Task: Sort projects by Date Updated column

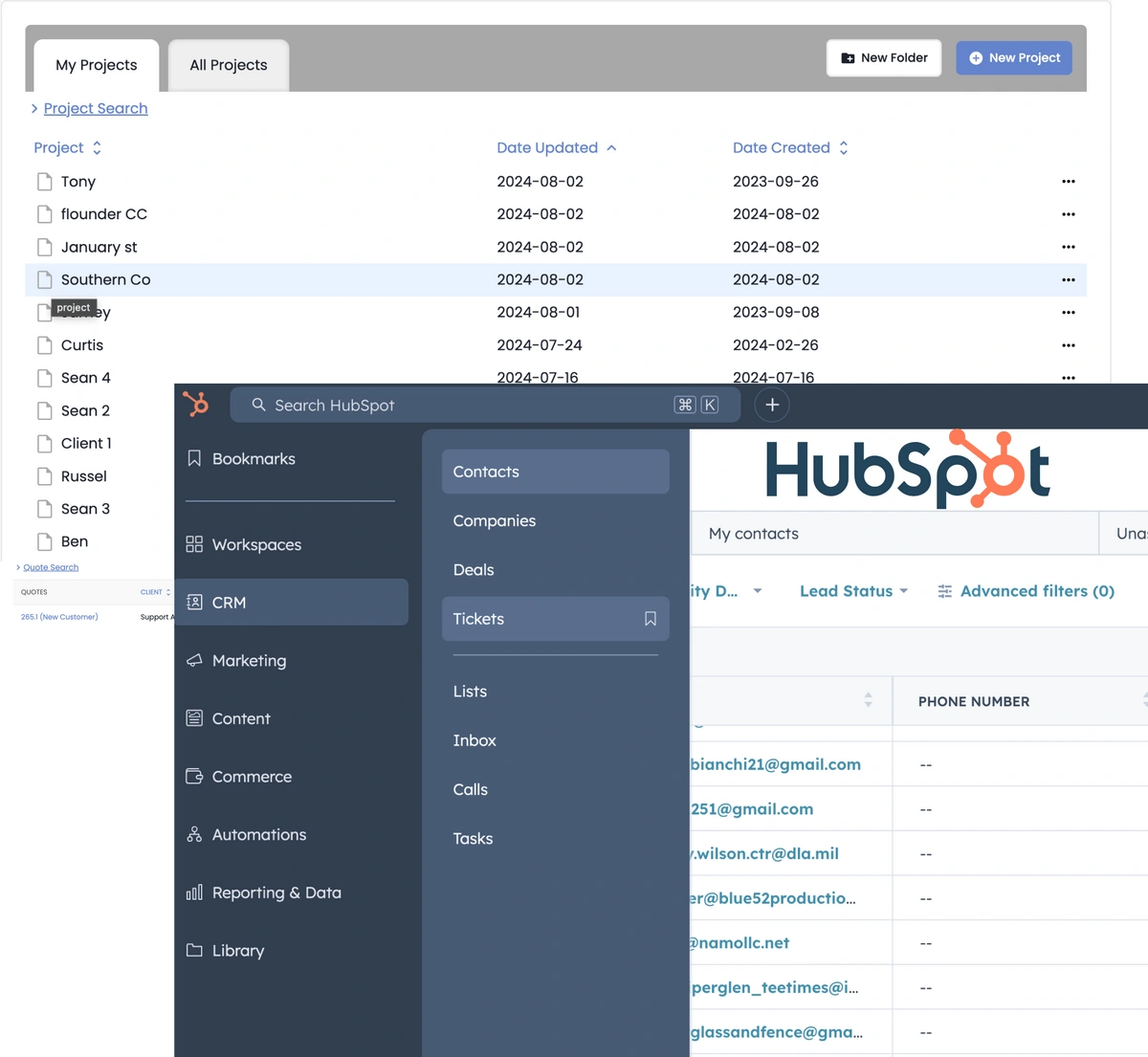Action: pyautogui.click(x=557, y=147)
